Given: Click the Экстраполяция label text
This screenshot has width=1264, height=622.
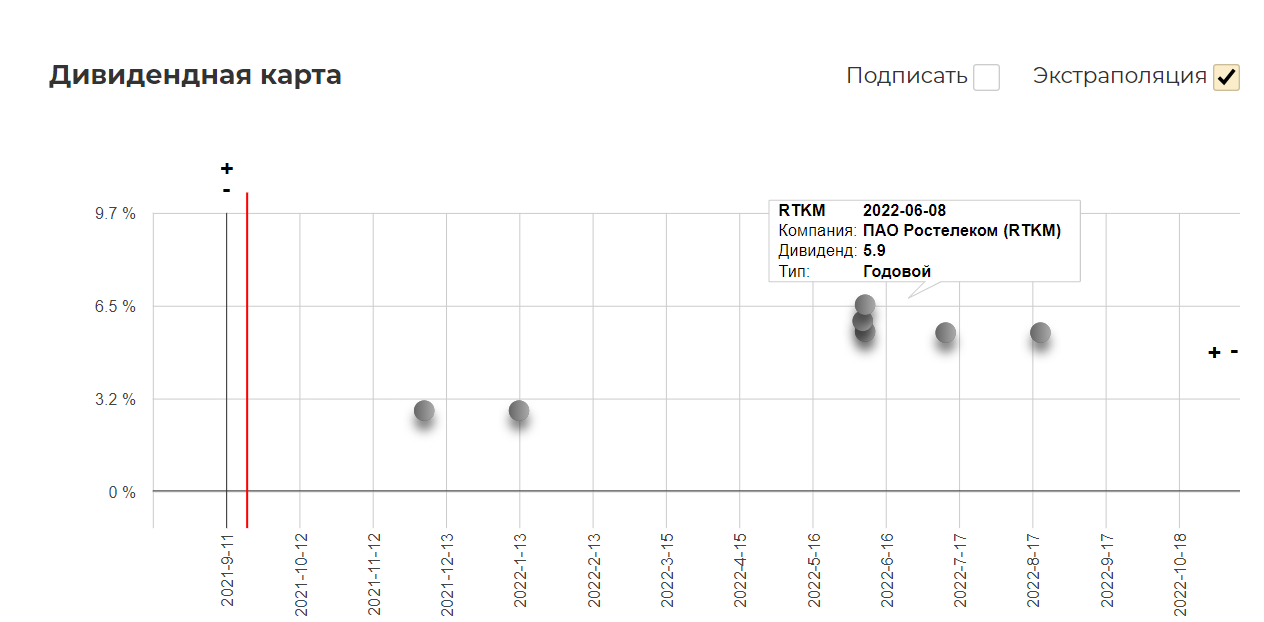Looking at the screenshot, I should (x=1119, y=76).
